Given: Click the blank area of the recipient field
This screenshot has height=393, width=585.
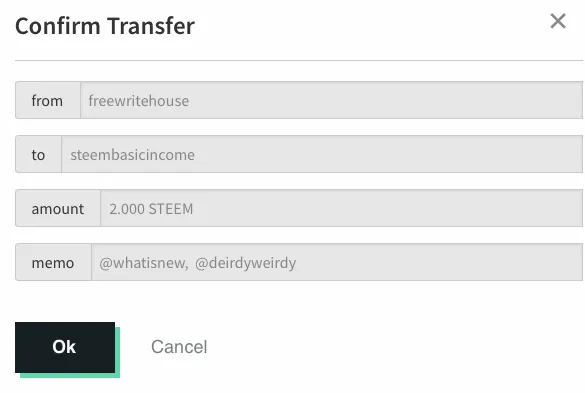Looking at the screenshot, I should tap(388, 155).
